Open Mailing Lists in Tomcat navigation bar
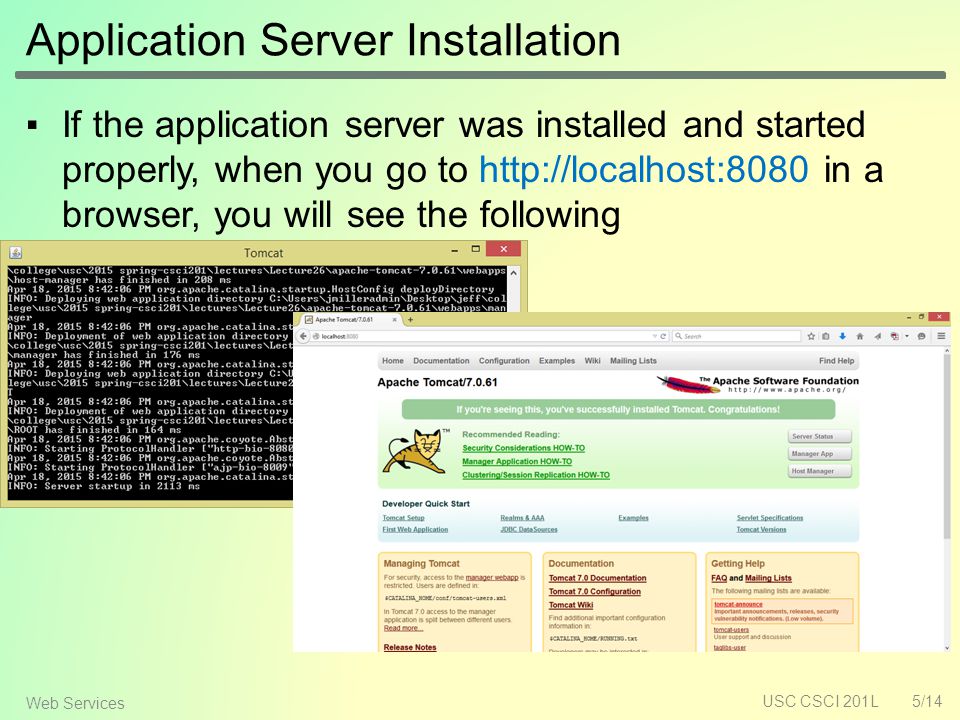The width and height of the screenshot is (960, 720). click(x=633, y=361)
